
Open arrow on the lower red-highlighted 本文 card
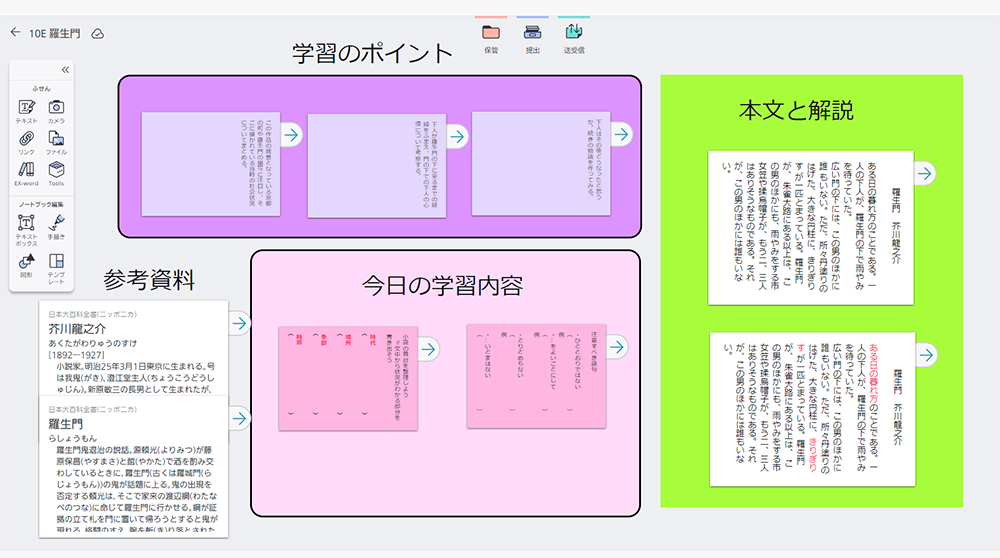[927, 355]
